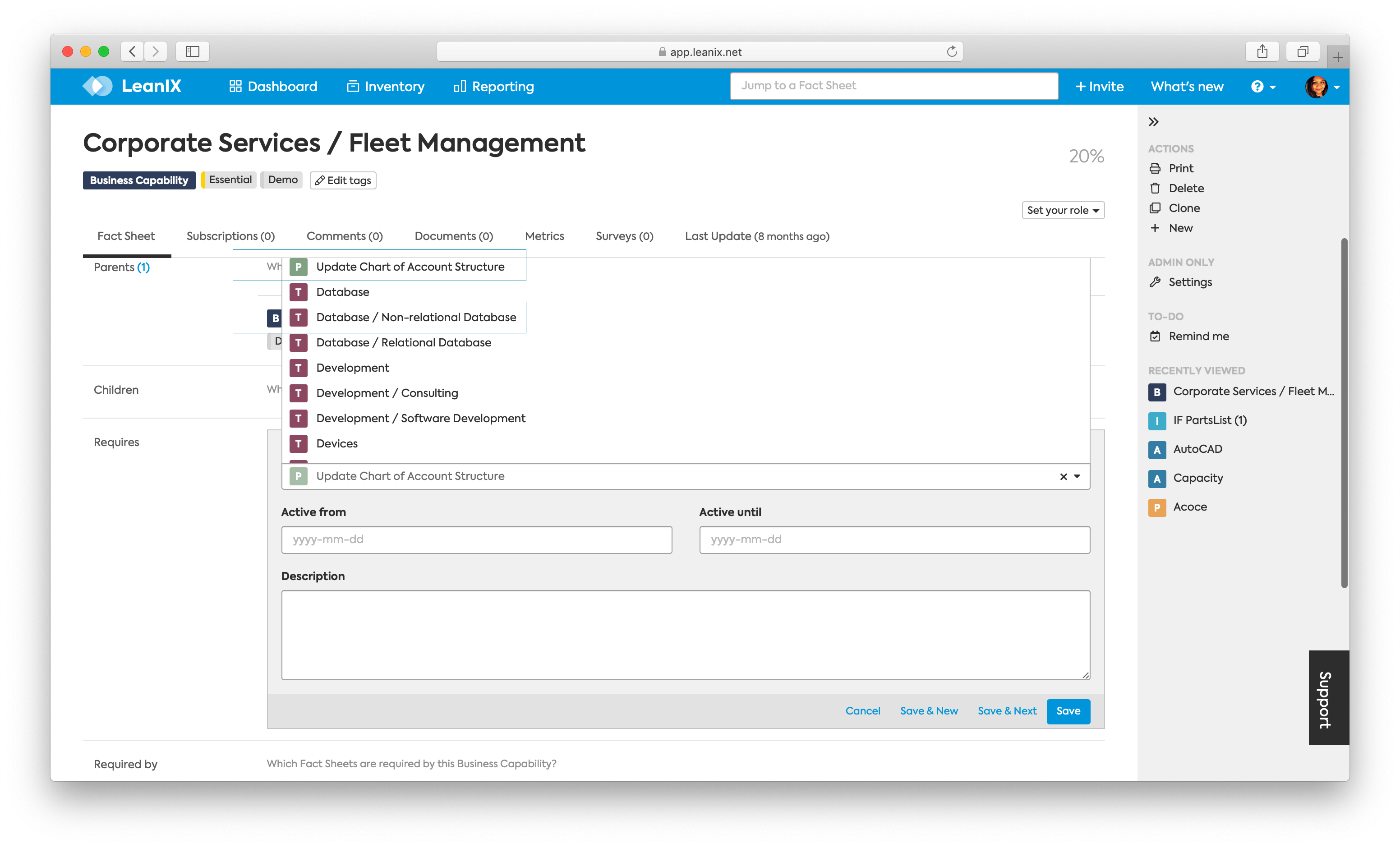Image resolution: width=1400 pixels, height=848 pixels.
Task: Switch to the Subscriptions (0) tab
Action: [230, 236]
